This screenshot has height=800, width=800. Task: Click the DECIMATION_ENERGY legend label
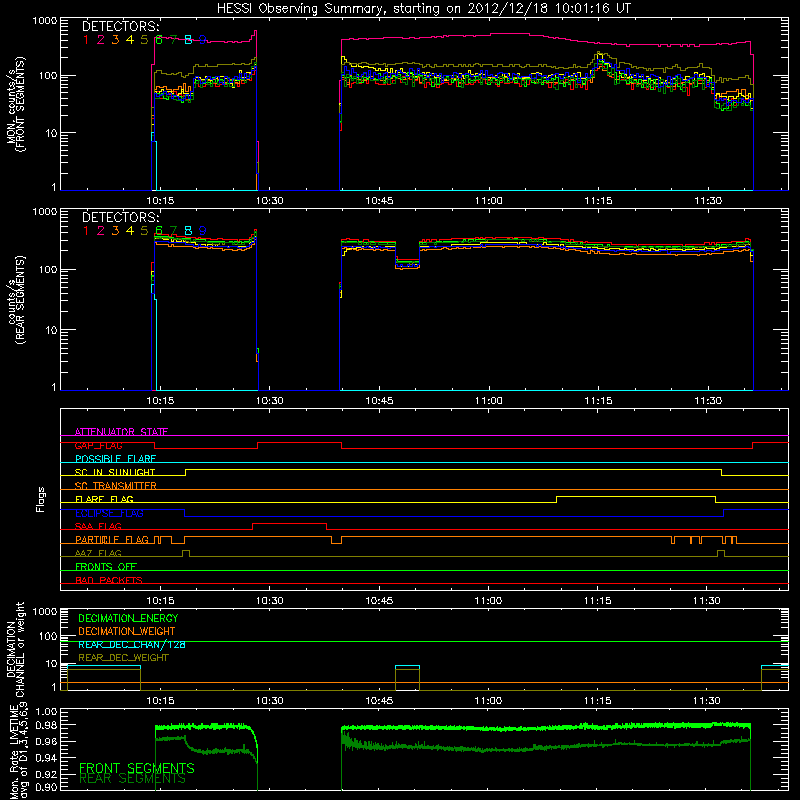point(128,618)
